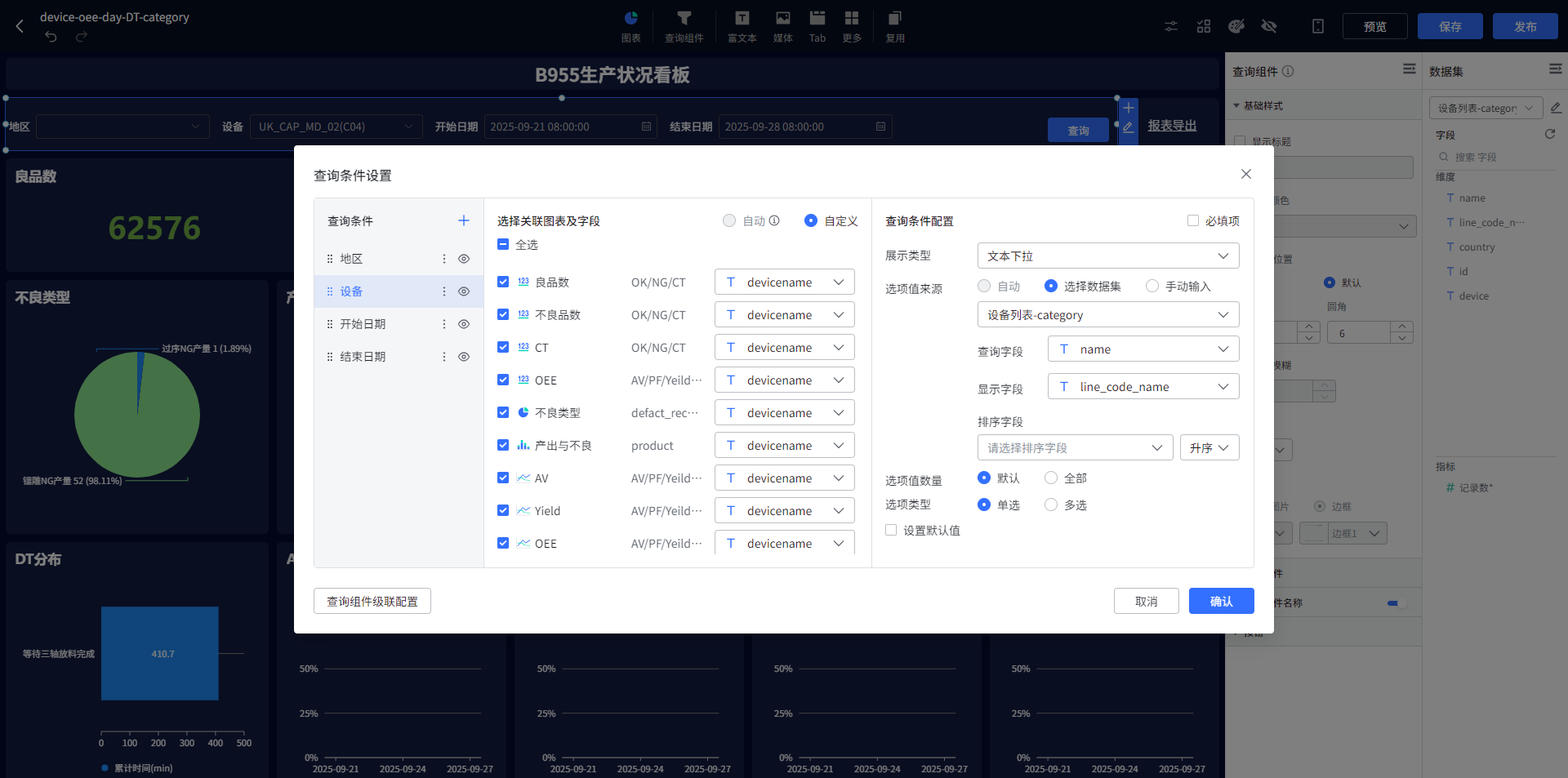Select the 地区 query condition
The image size is (1568, 778).
pyautogui.click(x=399, y=259)
